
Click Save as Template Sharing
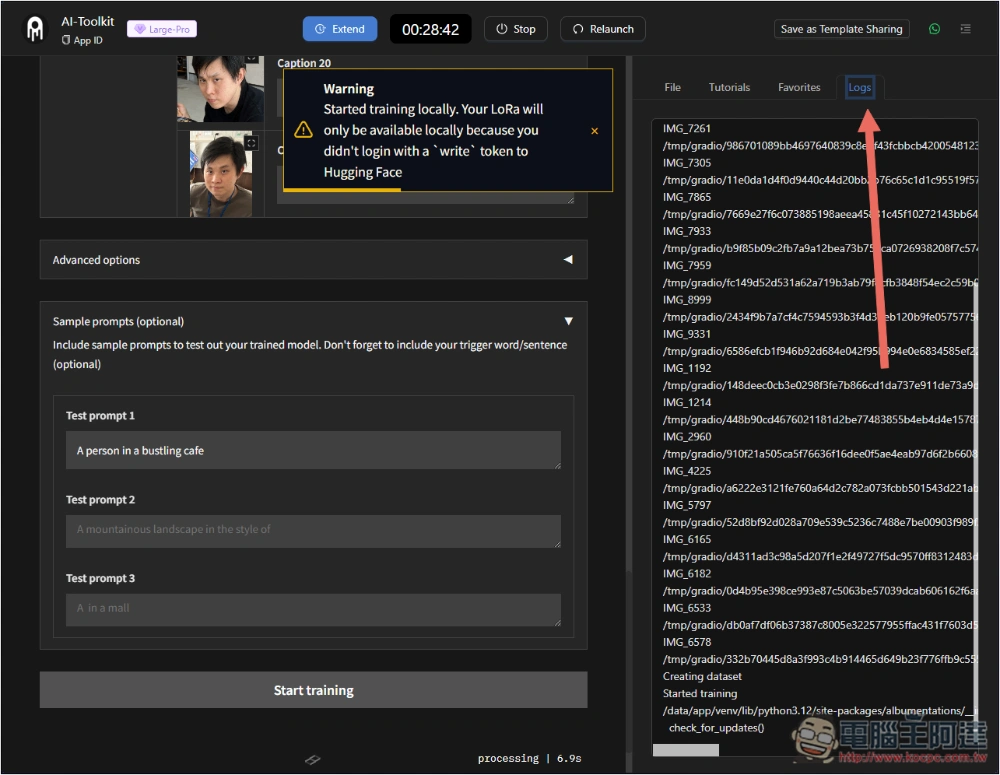(x=841, y=29)
